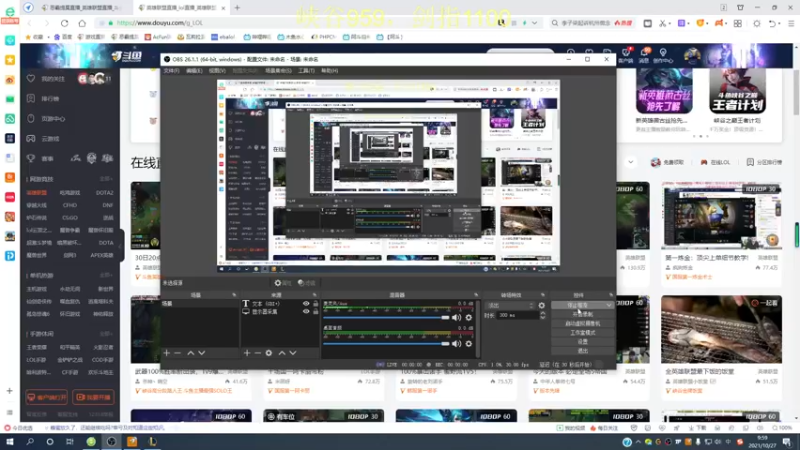Open the cloud gaming gamepad icon in sidebar
800x450 pixels.
click(31, 138)
